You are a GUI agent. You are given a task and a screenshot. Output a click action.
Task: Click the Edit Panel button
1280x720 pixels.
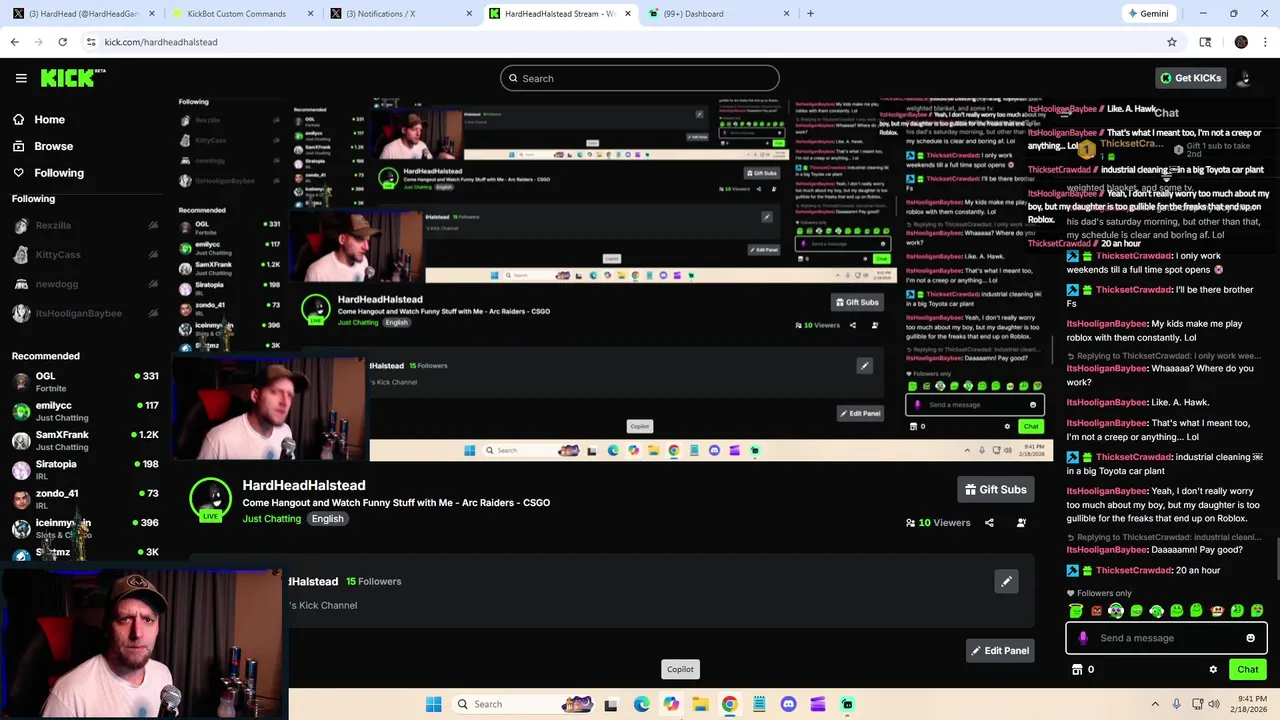pyautogui.click(x=1000, y=650)
